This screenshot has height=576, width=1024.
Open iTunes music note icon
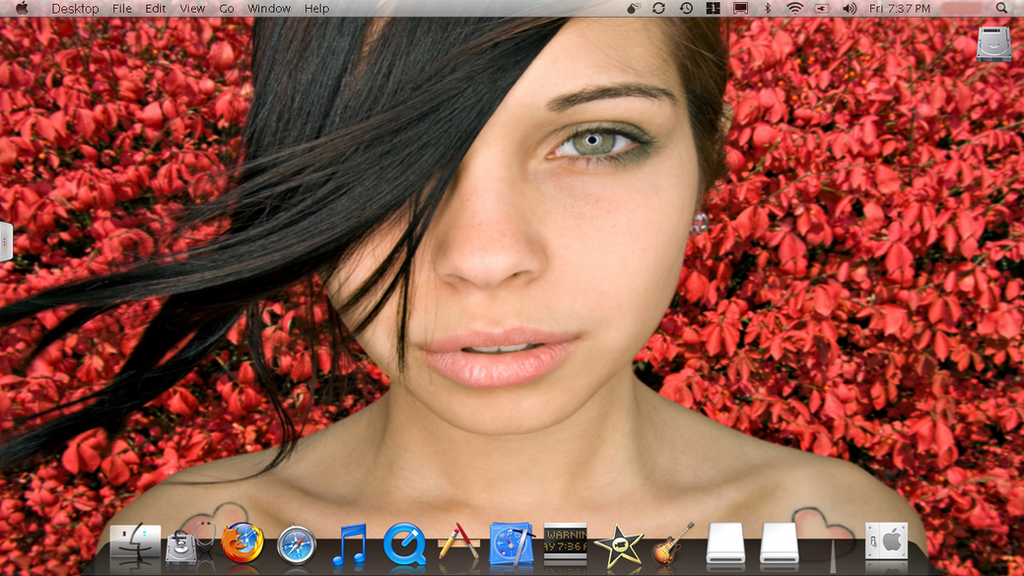[350, 544]
